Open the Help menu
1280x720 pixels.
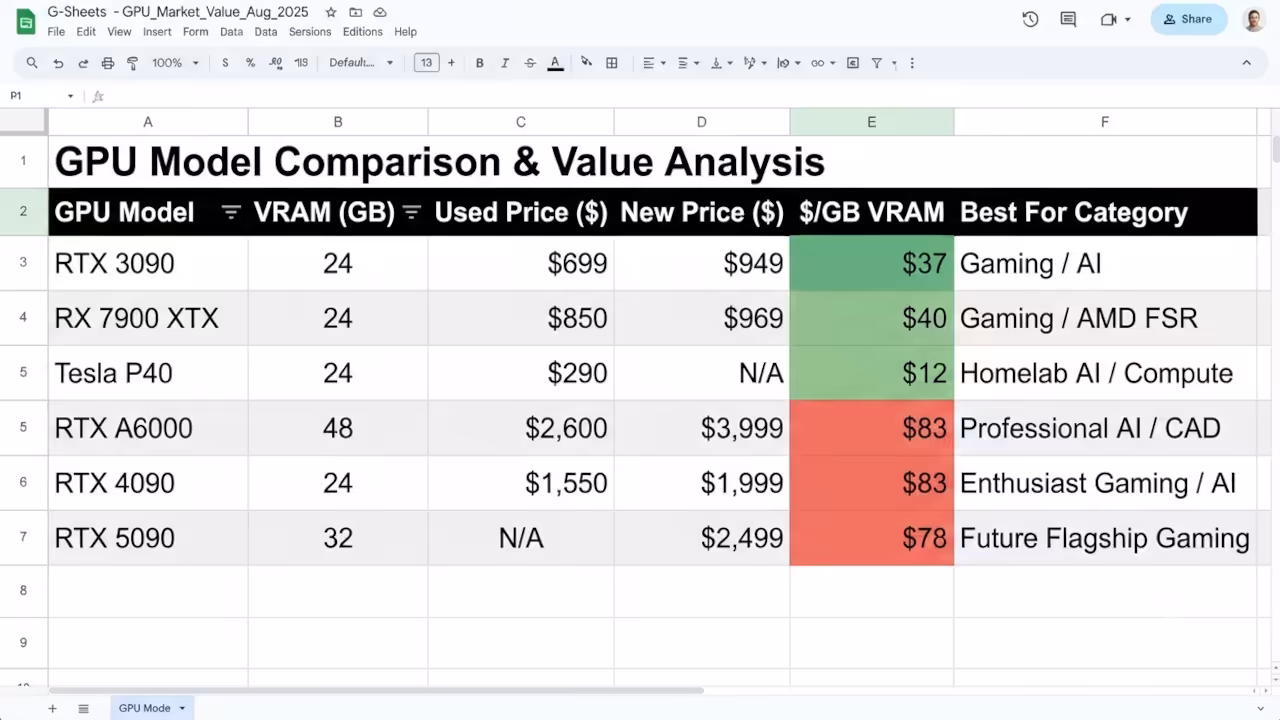pos(405,32)
